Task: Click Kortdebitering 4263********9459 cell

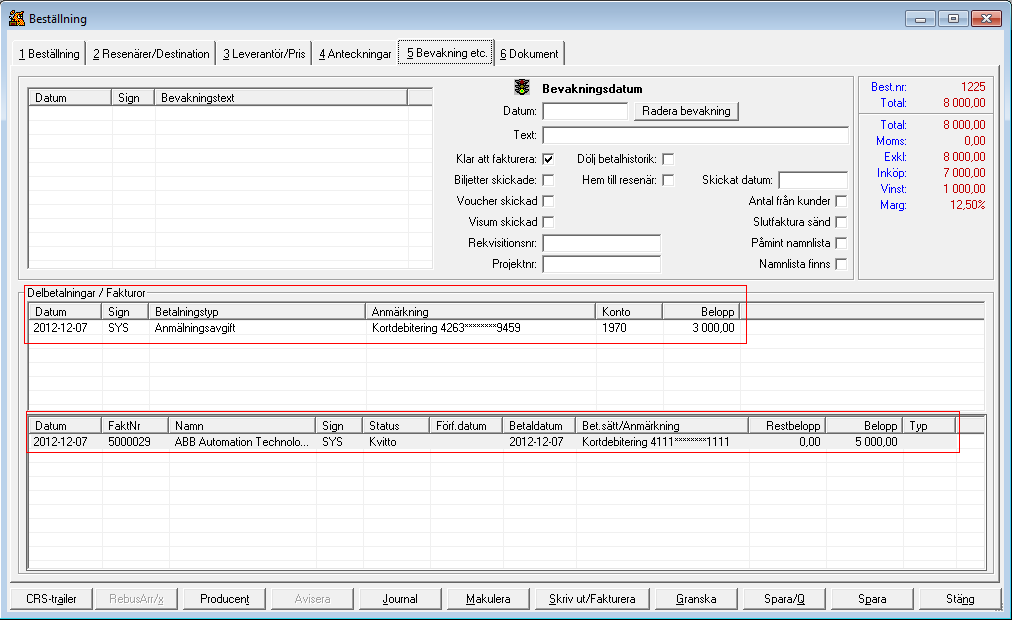Action: pos(446,328)
